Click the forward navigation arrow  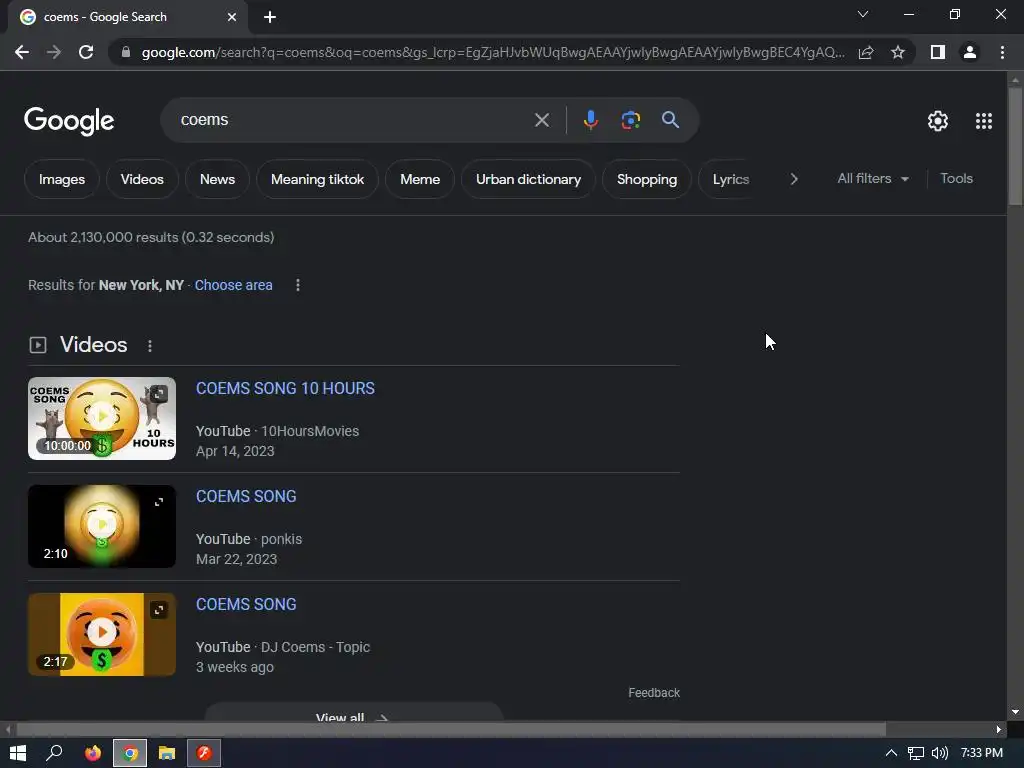click(x=54, y=52)
